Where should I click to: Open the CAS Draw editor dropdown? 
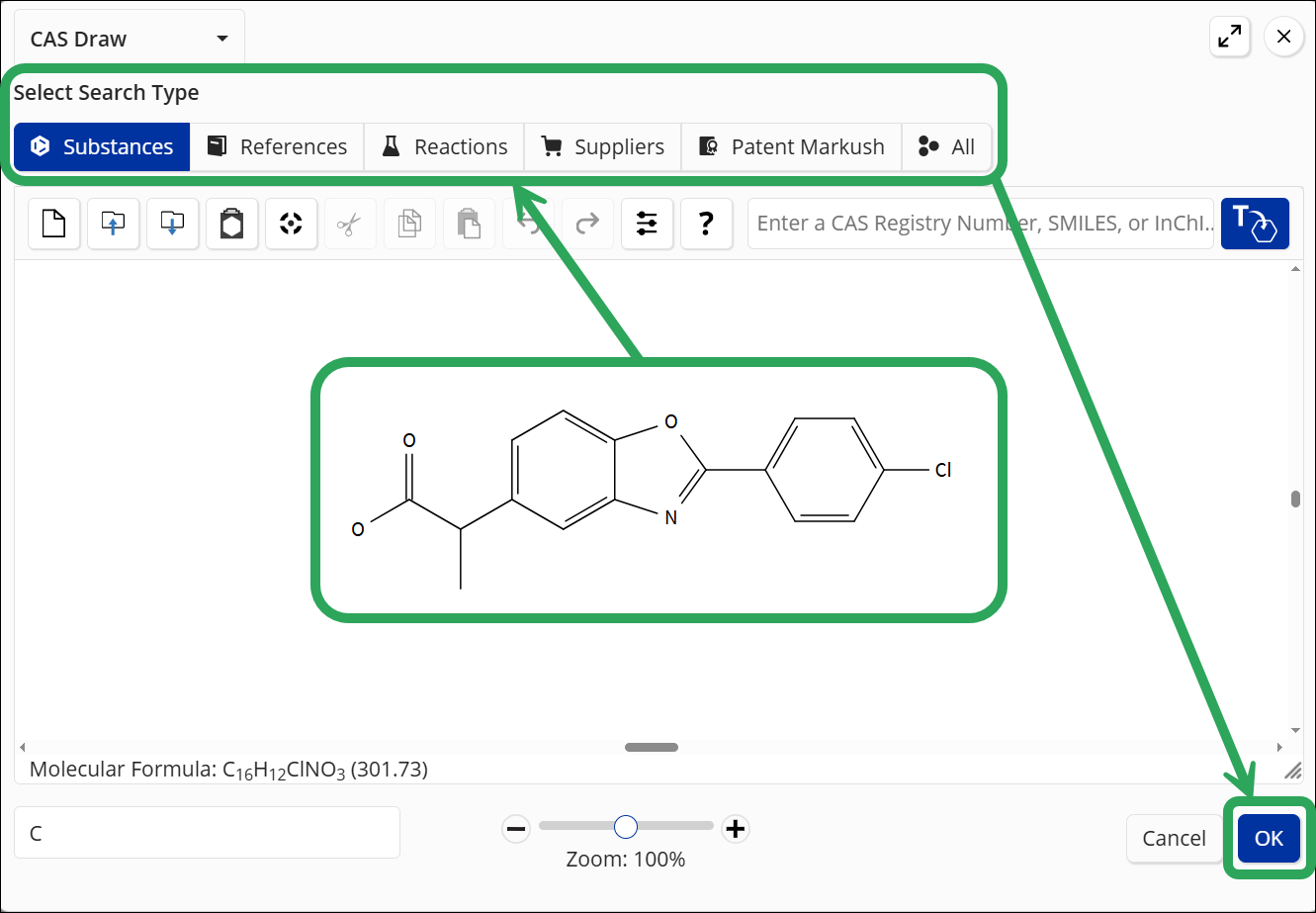[x=130, y=40]
